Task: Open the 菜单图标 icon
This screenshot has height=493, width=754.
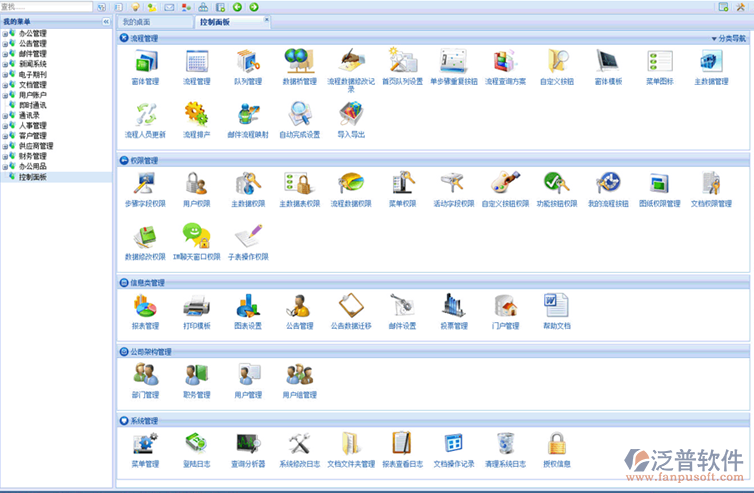Action: tap(660, 62)
